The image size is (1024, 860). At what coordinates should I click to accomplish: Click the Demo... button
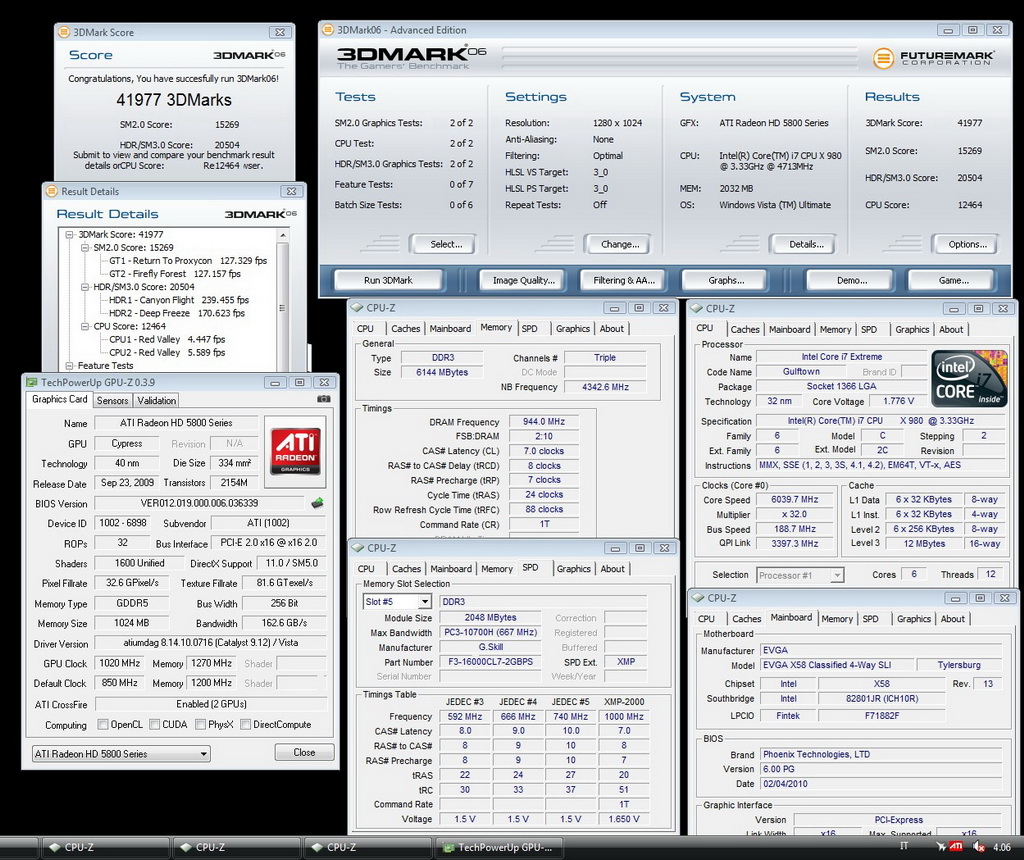[852, 280]
